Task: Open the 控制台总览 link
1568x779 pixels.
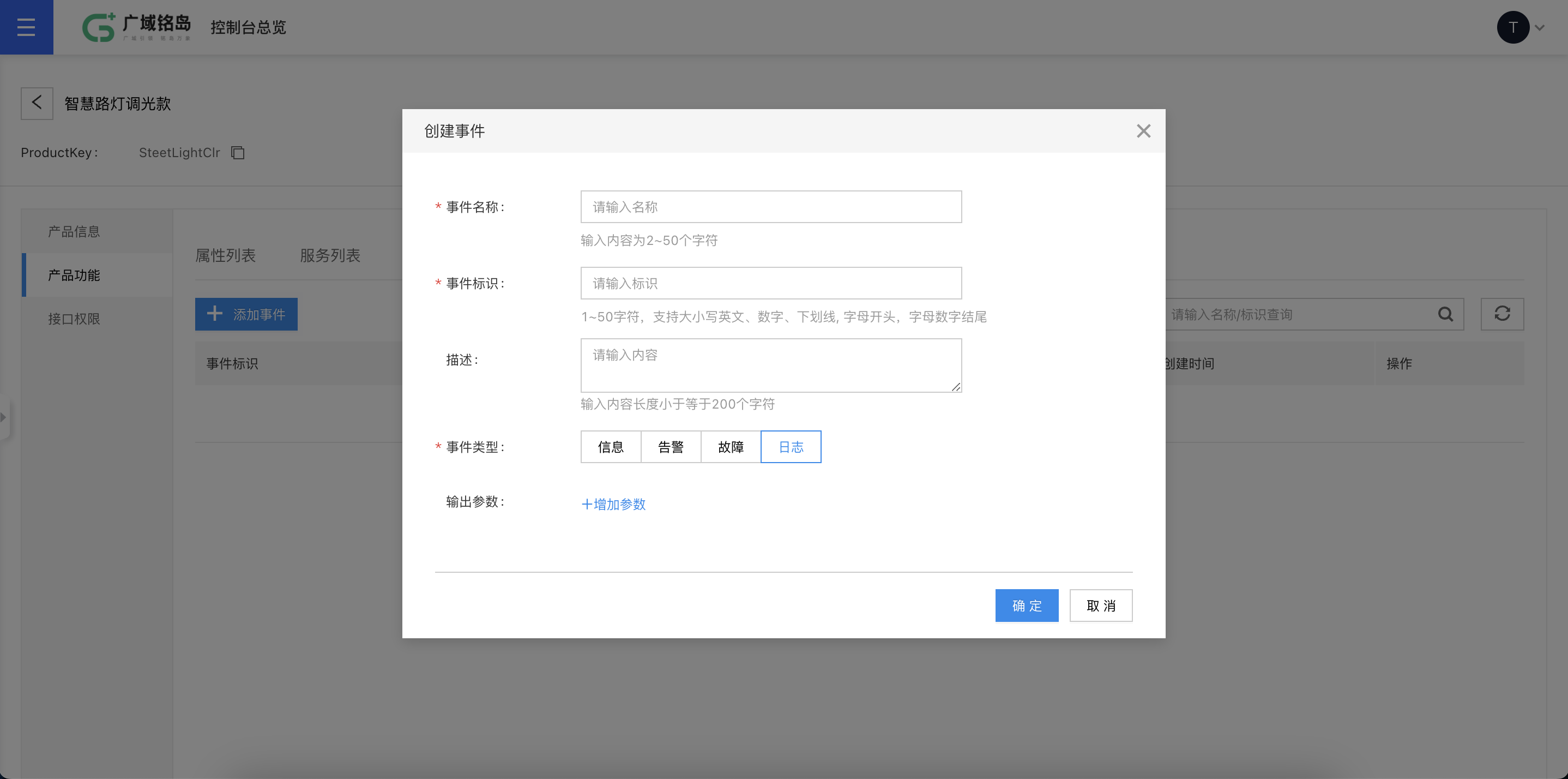Action: [249, 27]
